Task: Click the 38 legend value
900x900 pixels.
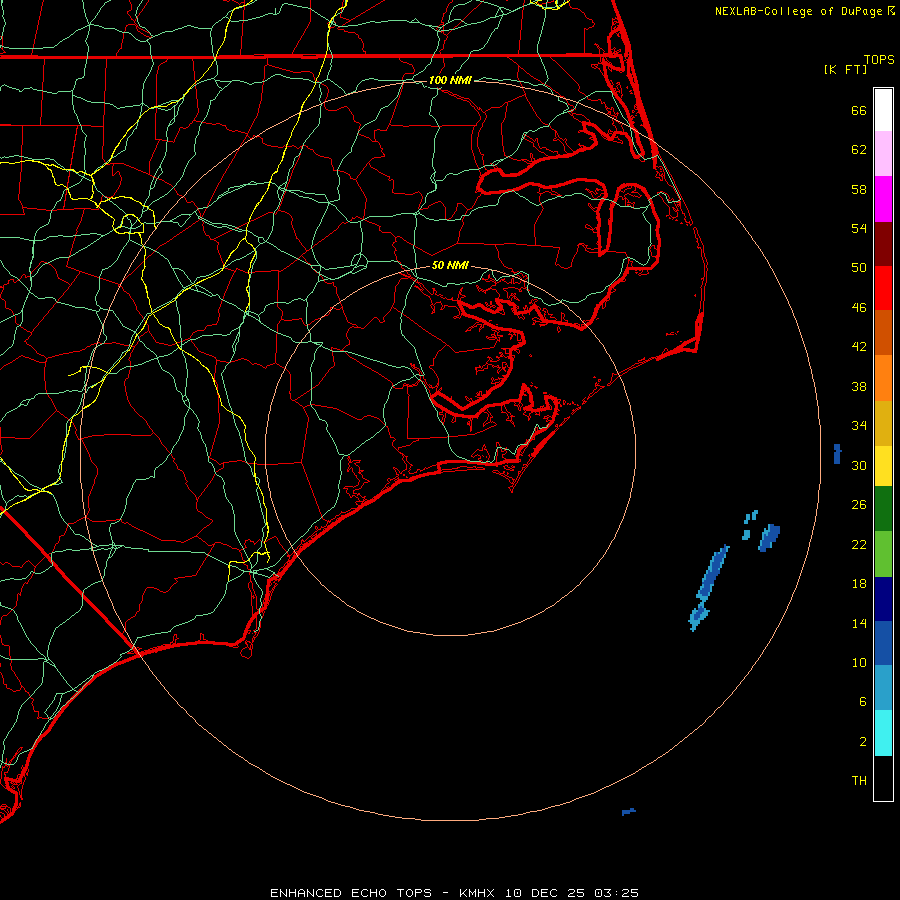Action: click(x=859, y=386)
